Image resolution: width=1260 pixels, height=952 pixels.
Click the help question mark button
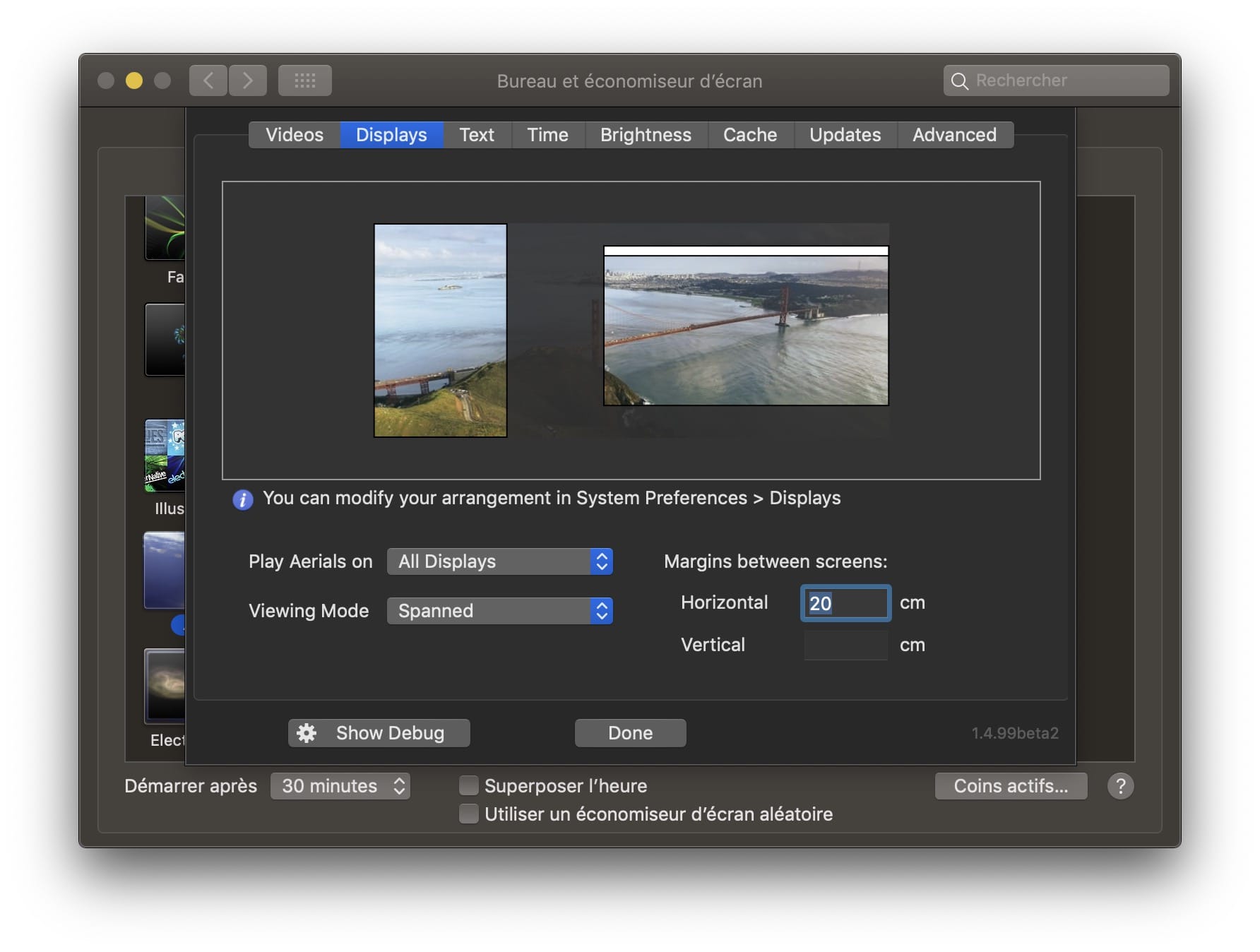point(1120,786)
